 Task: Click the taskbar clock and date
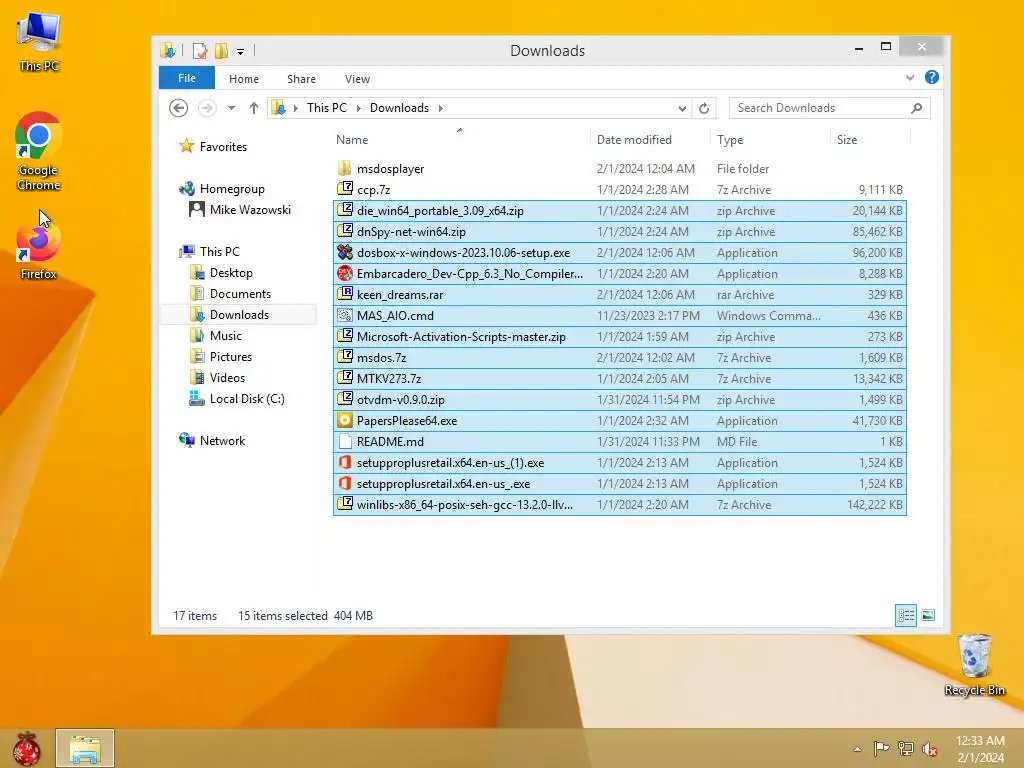pos(980,749)
